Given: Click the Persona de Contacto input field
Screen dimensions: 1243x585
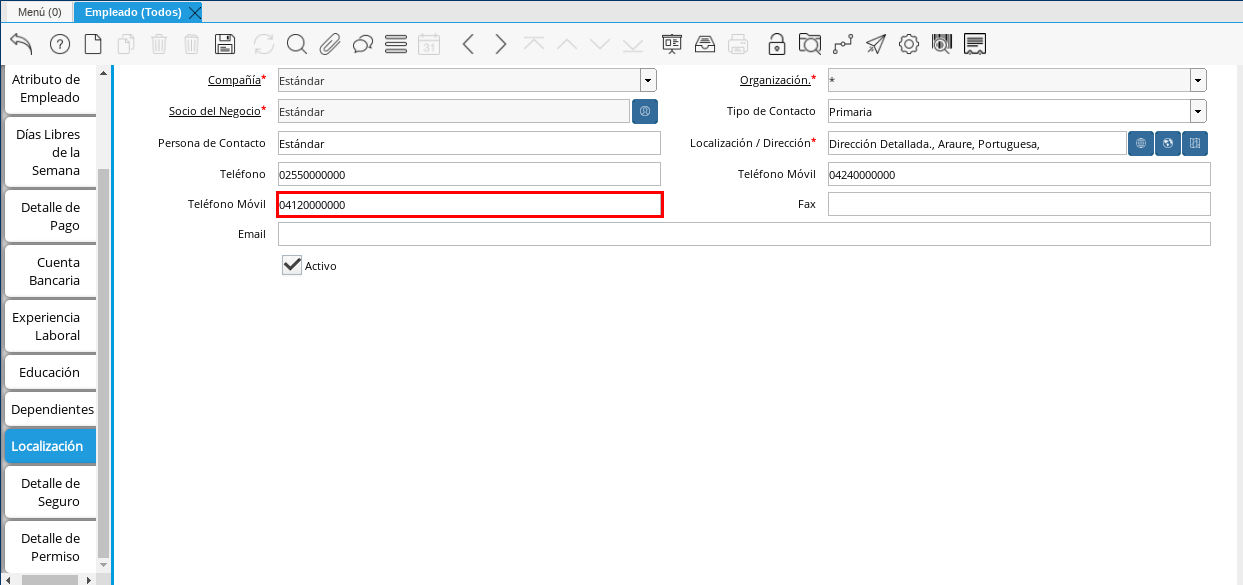Looking at the screenshot, I should coord(469,143).
